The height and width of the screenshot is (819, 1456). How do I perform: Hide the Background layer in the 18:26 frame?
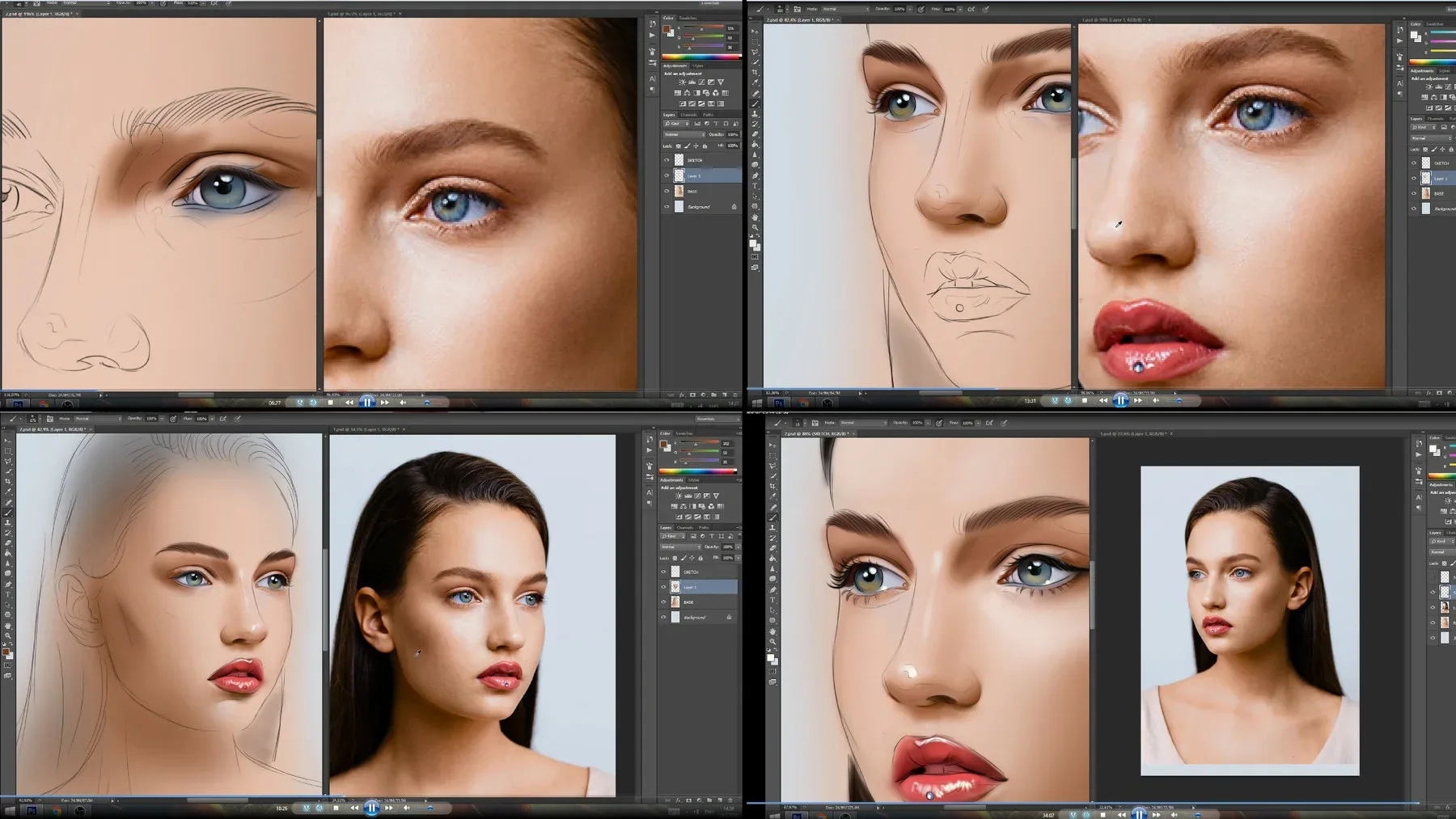click(663, 617)
